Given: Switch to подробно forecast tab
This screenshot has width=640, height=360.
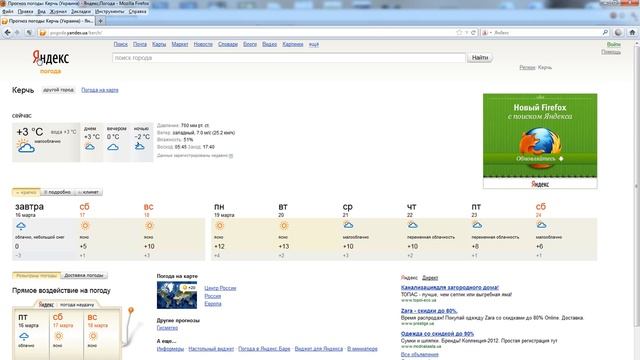Looking at the screenshot, I should tap(58, 192).
